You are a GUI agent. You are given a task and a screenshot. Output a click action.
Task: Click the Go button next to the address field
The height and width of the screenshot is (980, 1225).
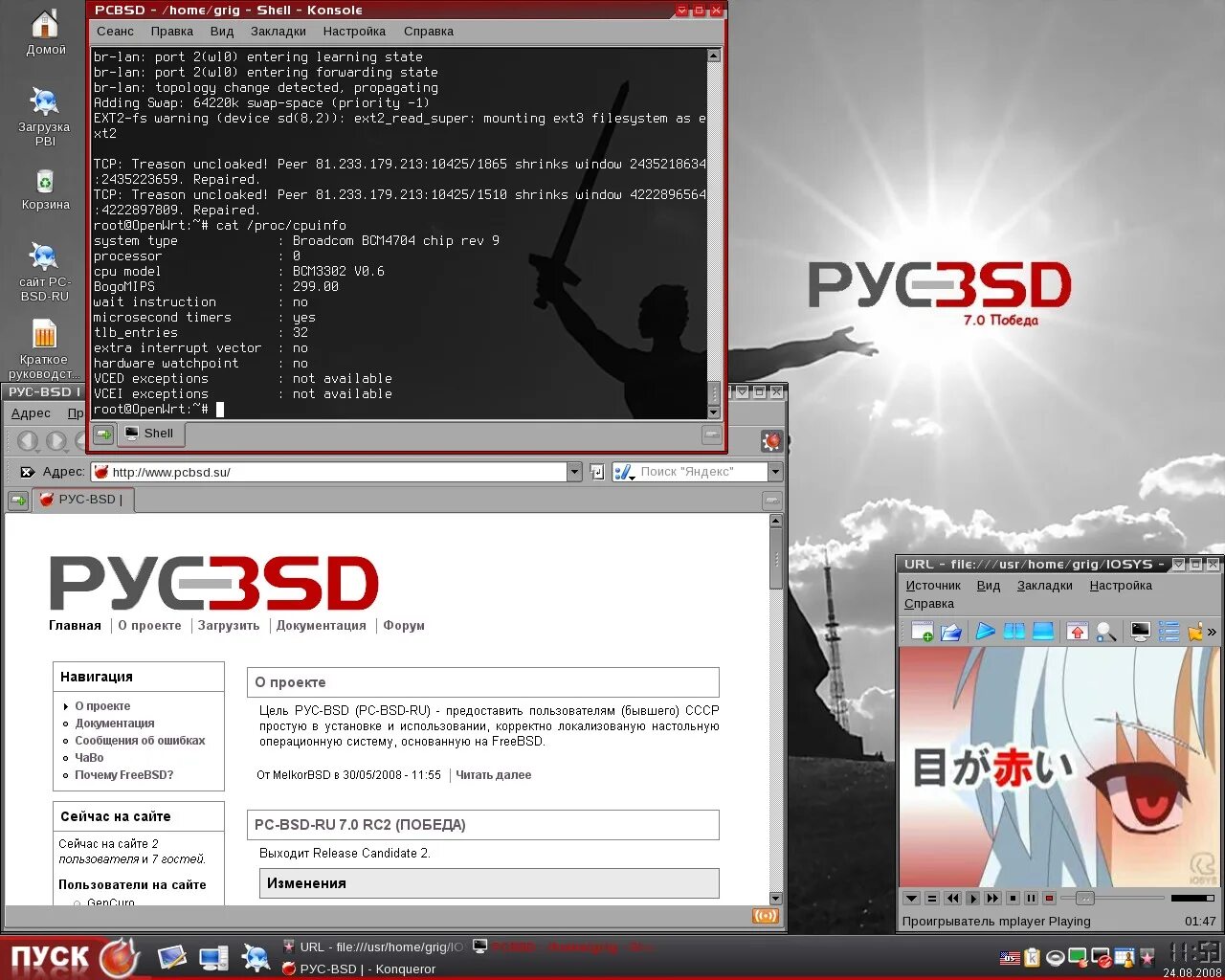(597, 472)
